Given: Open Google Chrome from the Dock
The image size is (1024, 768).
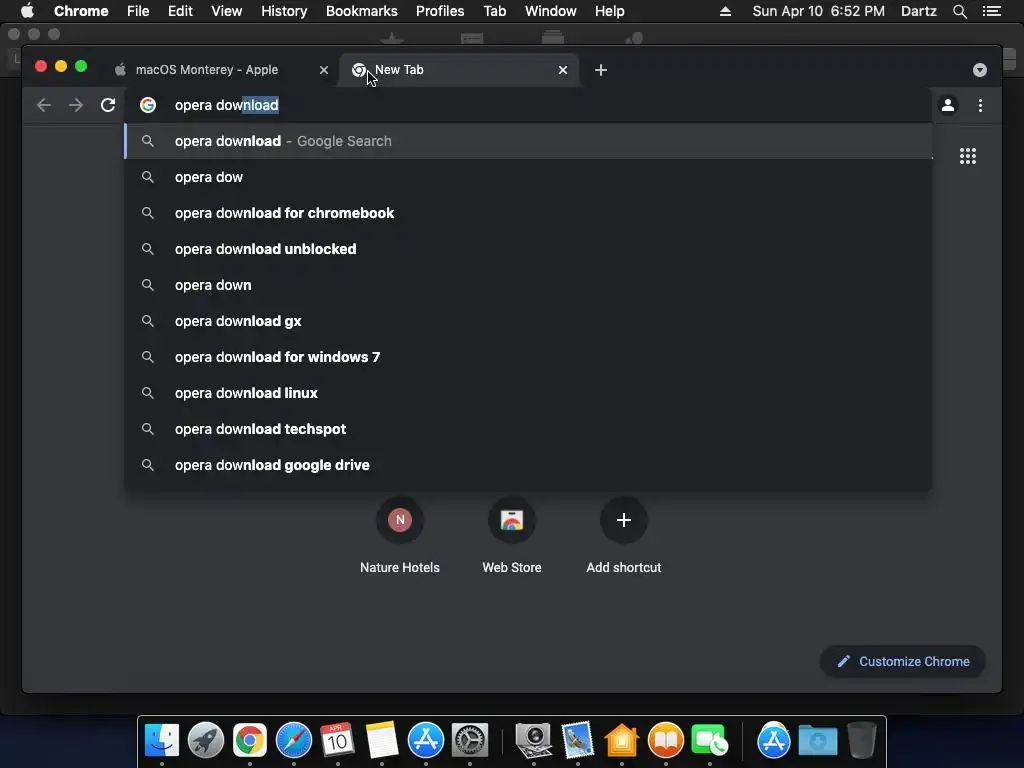Looking at the screenshot, I should [x=249, y=741].
